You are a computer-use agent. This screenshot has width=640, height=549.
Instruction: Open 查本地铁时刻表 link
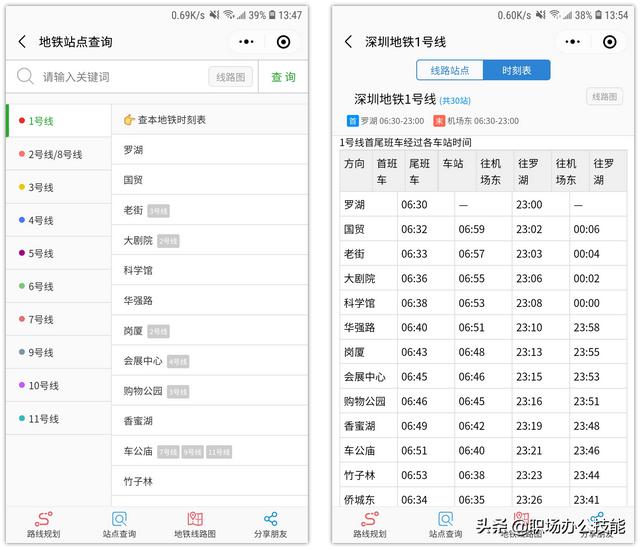(210, 120)
